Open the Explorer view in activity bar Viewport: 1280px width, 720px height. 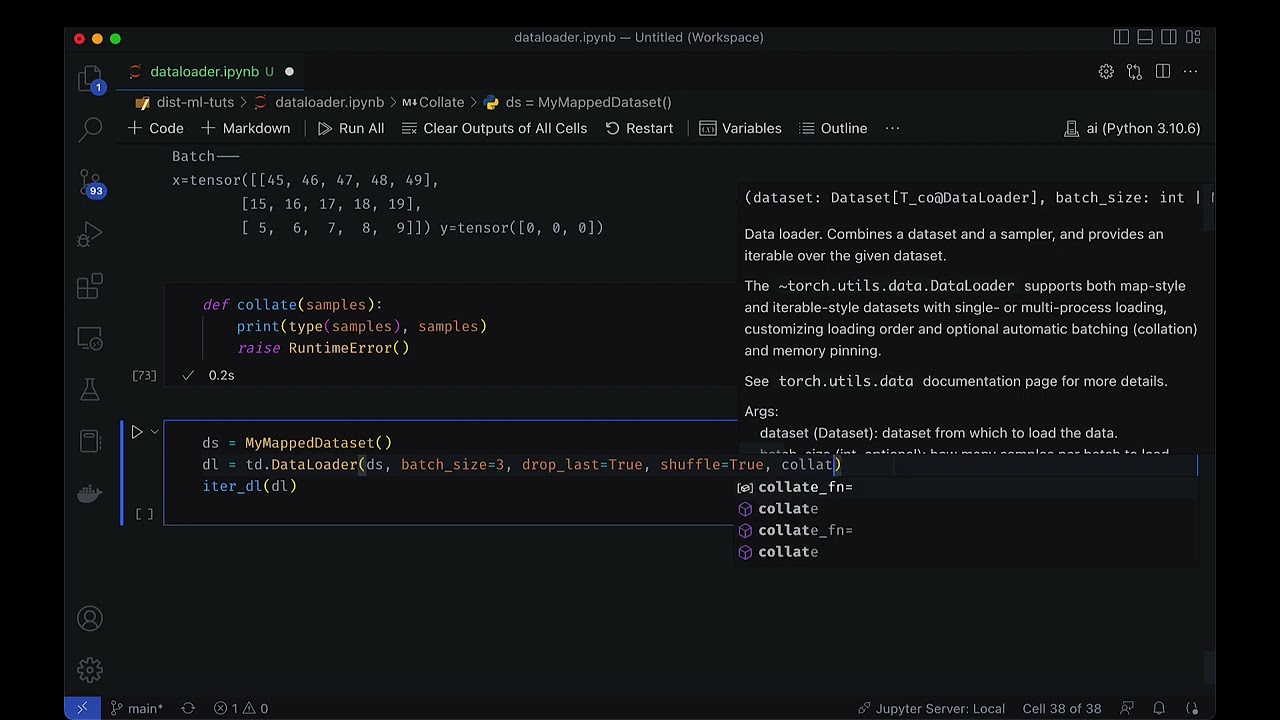(90, 78)
